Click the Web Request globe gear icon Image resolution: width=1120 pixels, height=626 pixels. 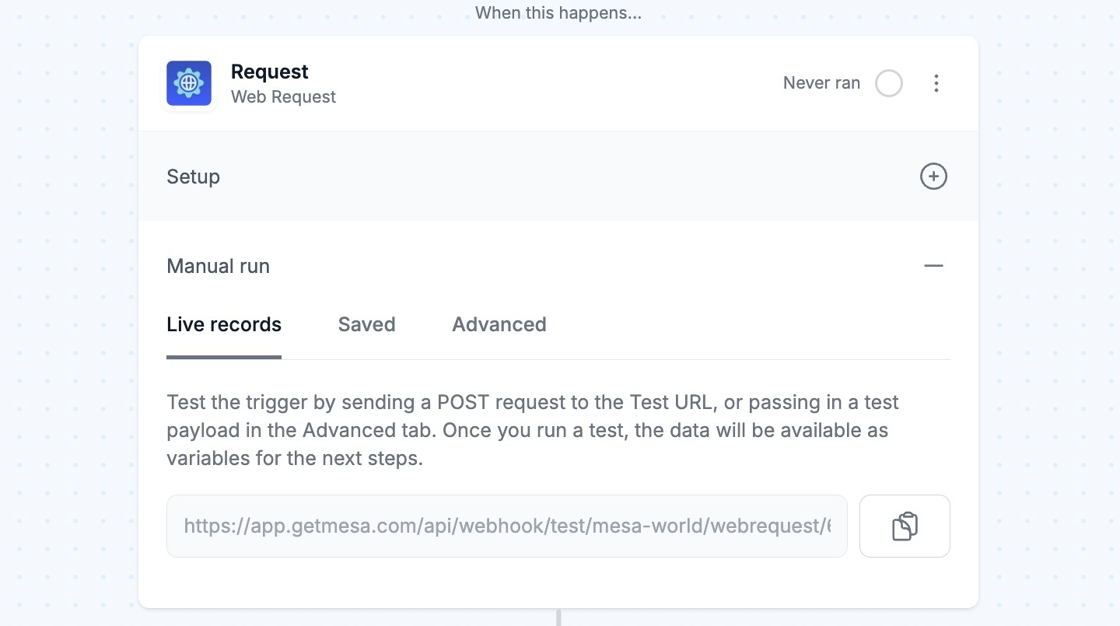coord(189,83)
